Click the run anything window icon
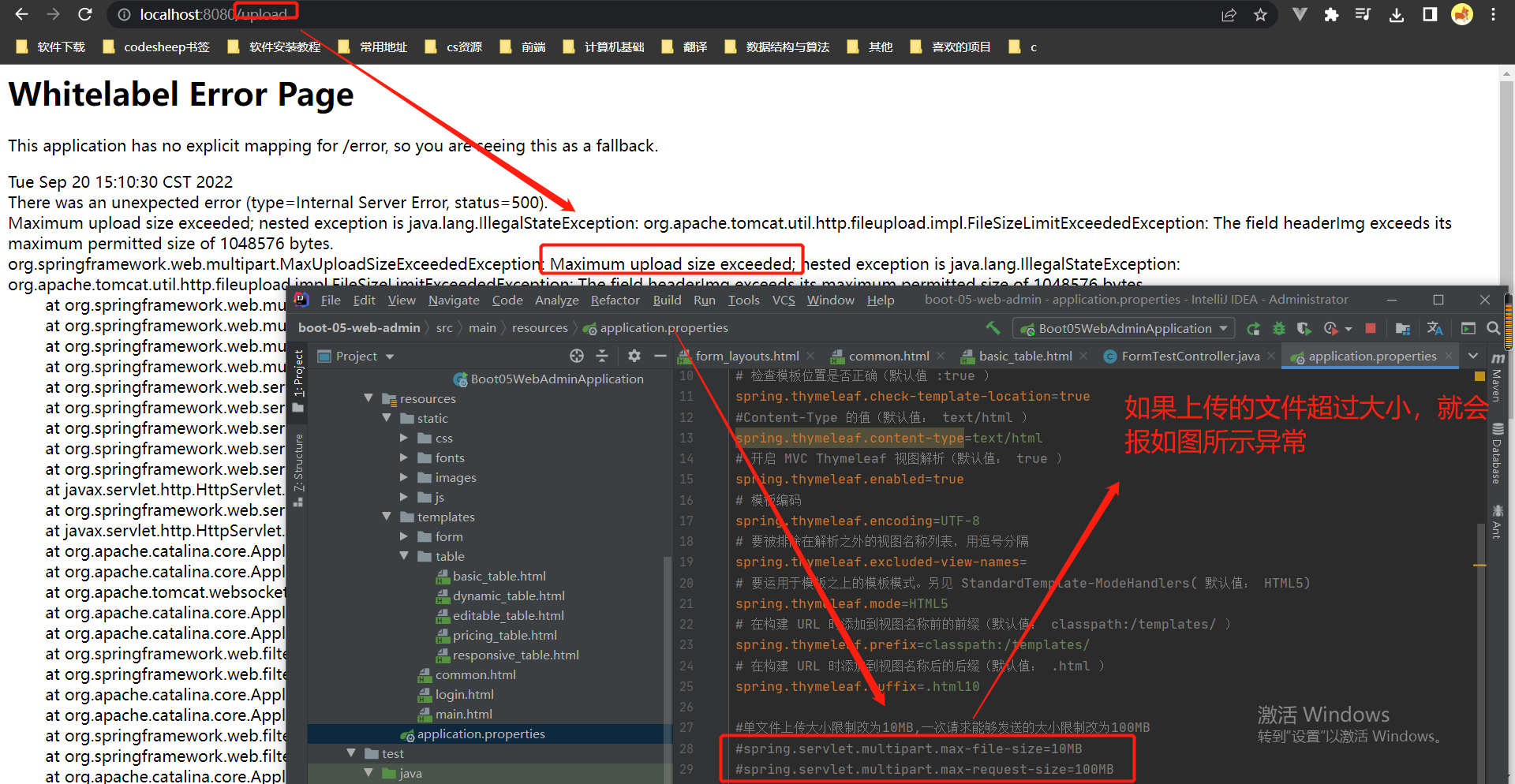The width and height of the screenshot is (1515, 784). point(1468,329)
